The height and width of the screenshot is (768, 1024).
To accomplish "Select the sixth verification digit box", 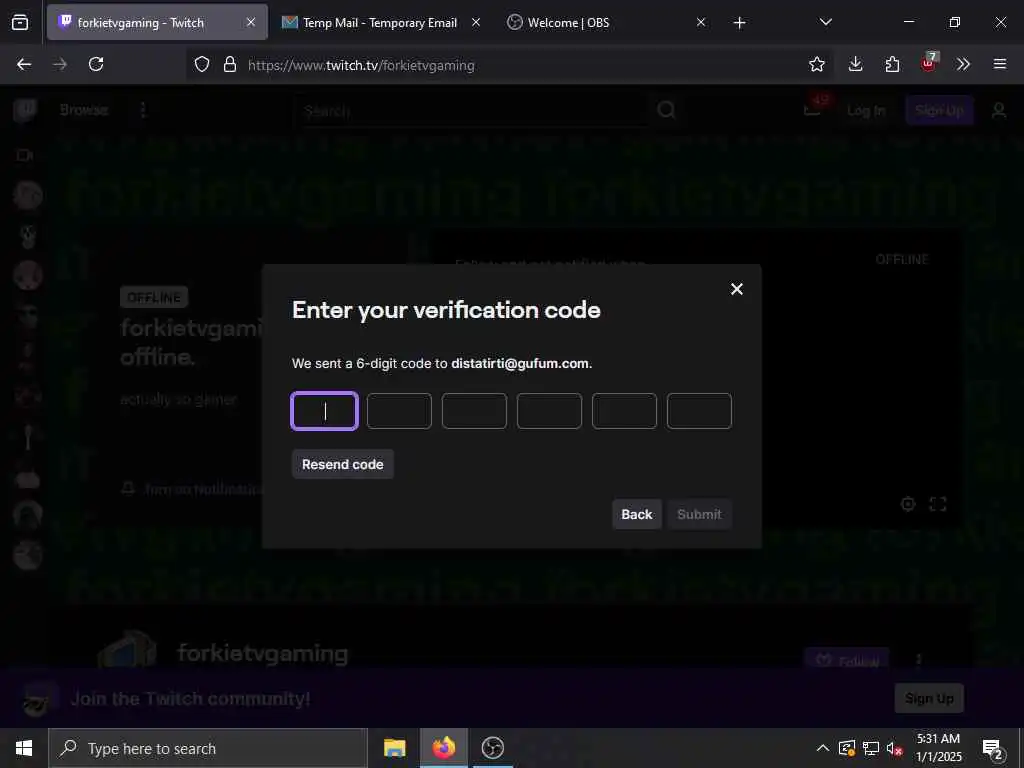I will click(699, 411).
